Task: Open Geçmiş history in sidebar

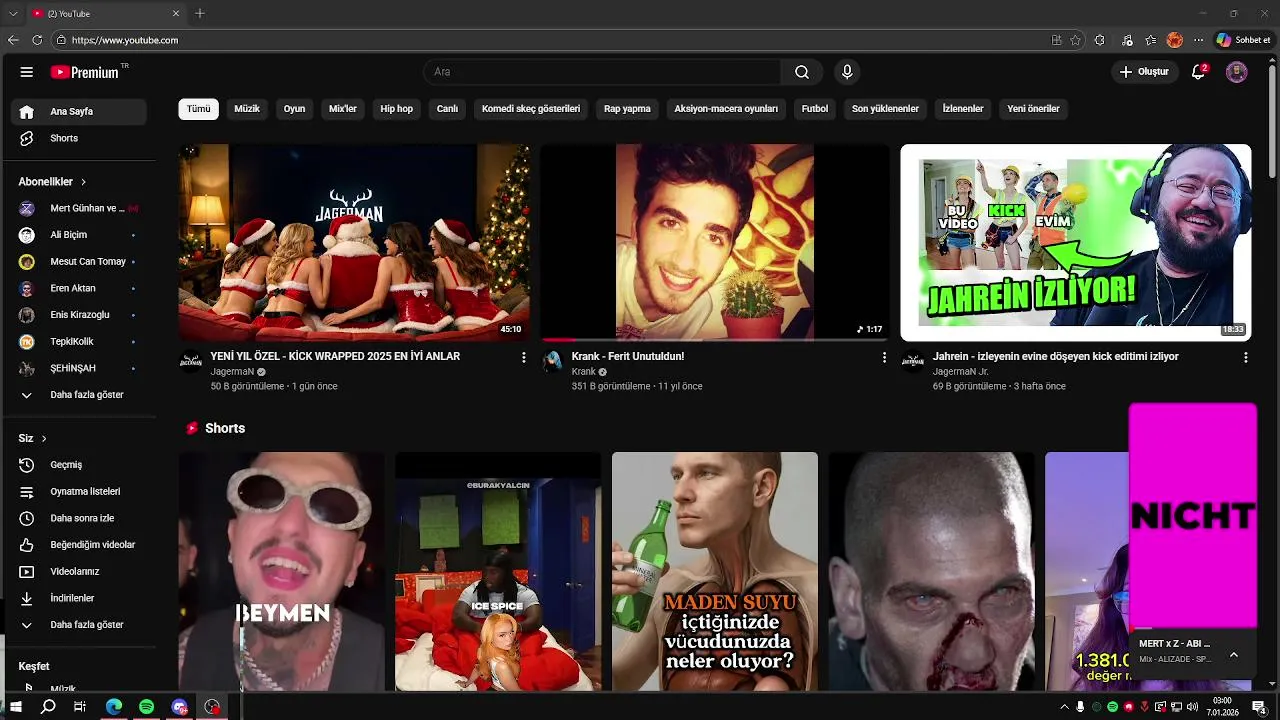Action: tap(79, 465)
